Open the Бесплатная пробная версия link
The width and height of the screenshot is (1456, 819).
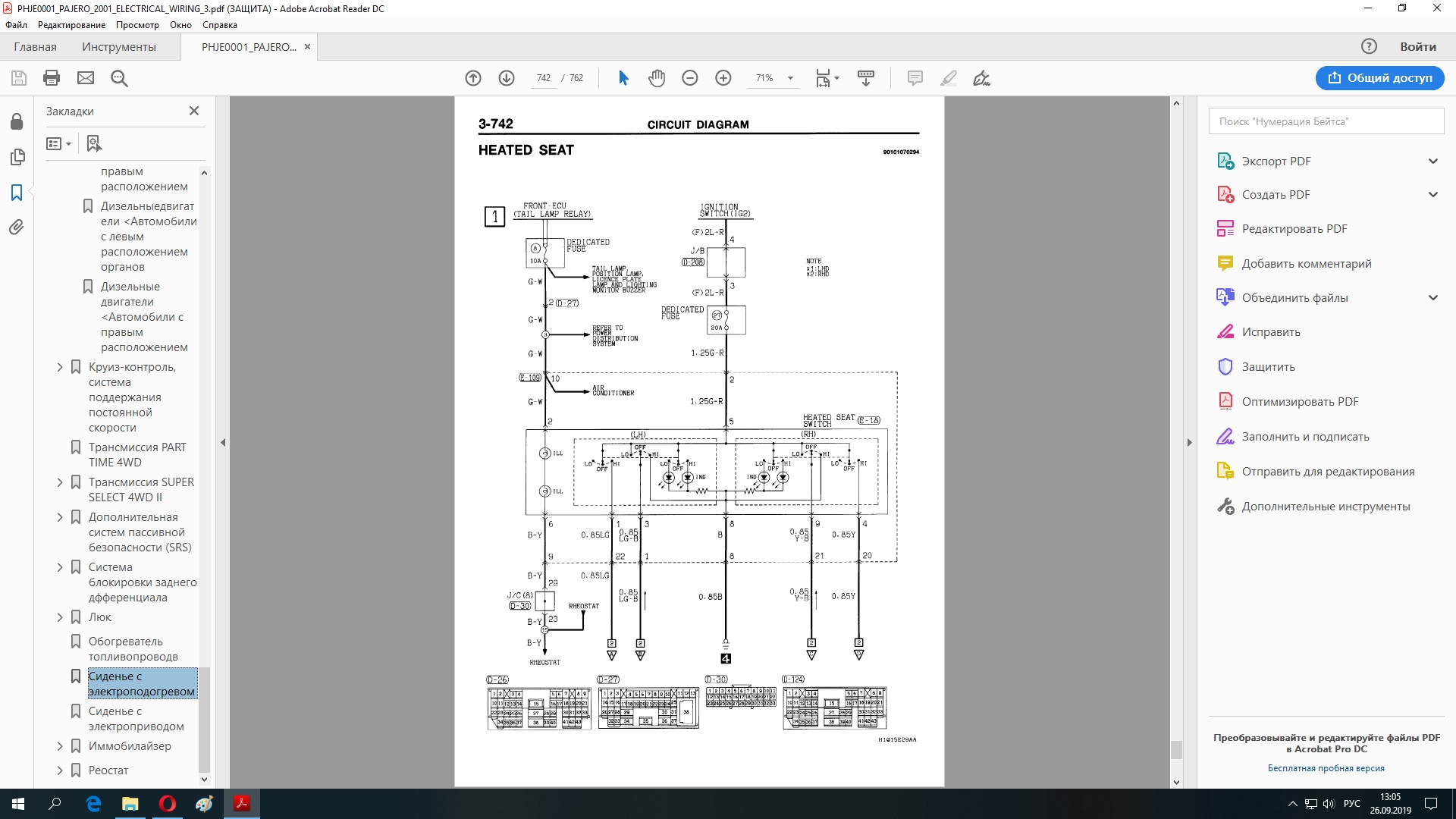pyautogui.click(x=1326, y=768)
